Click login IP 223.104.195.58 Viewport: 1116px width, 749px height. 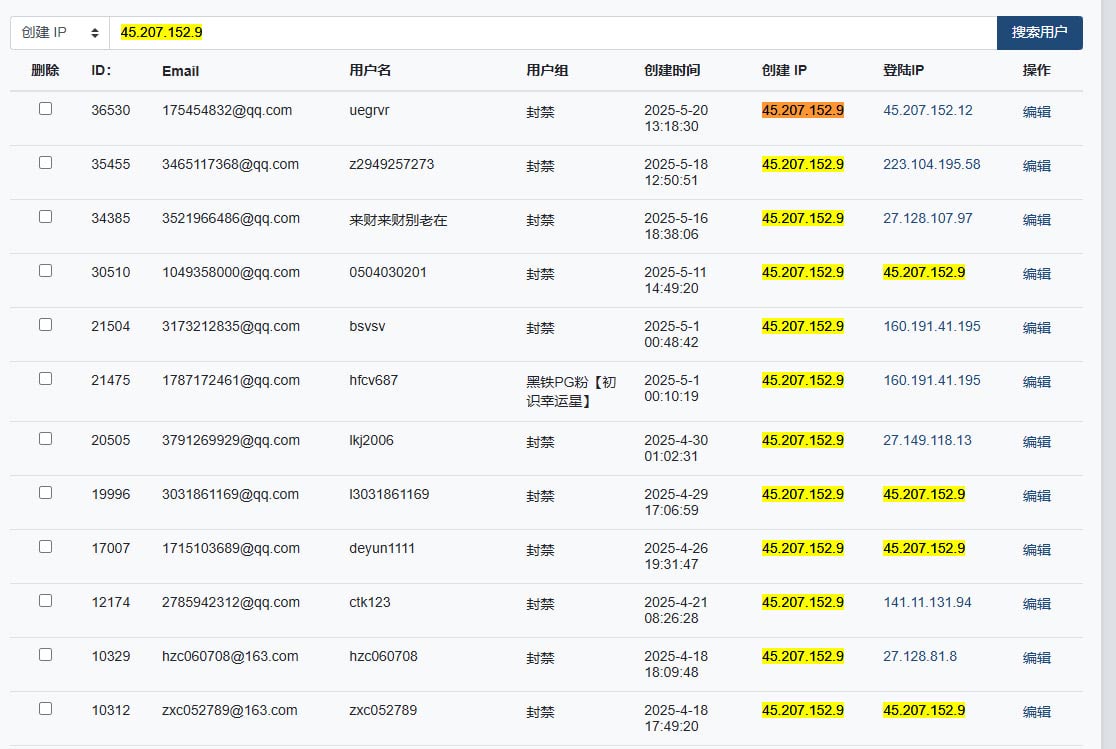932,164
